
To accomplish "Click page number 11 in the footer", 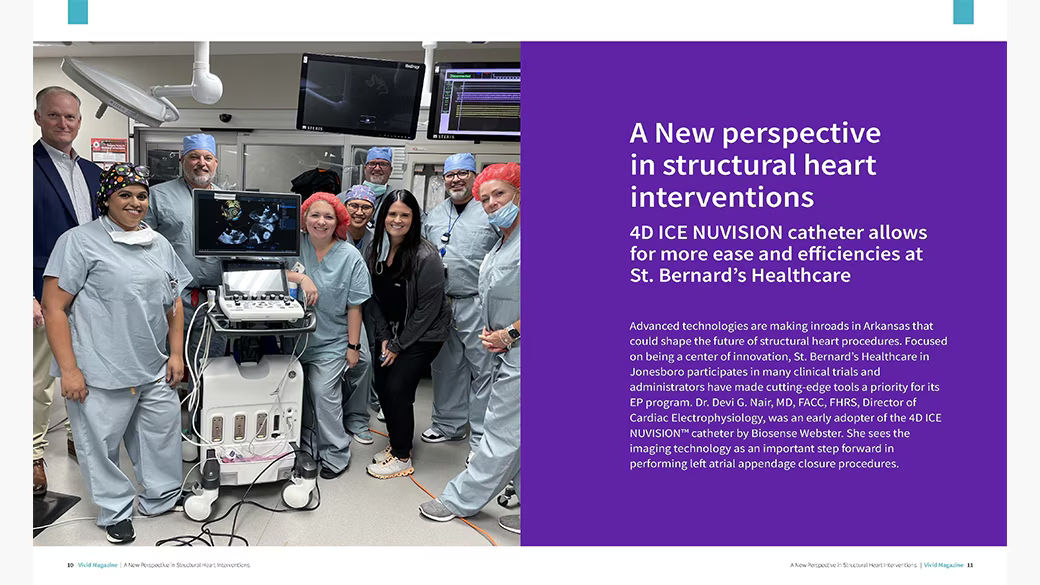I will click(970, 565).
